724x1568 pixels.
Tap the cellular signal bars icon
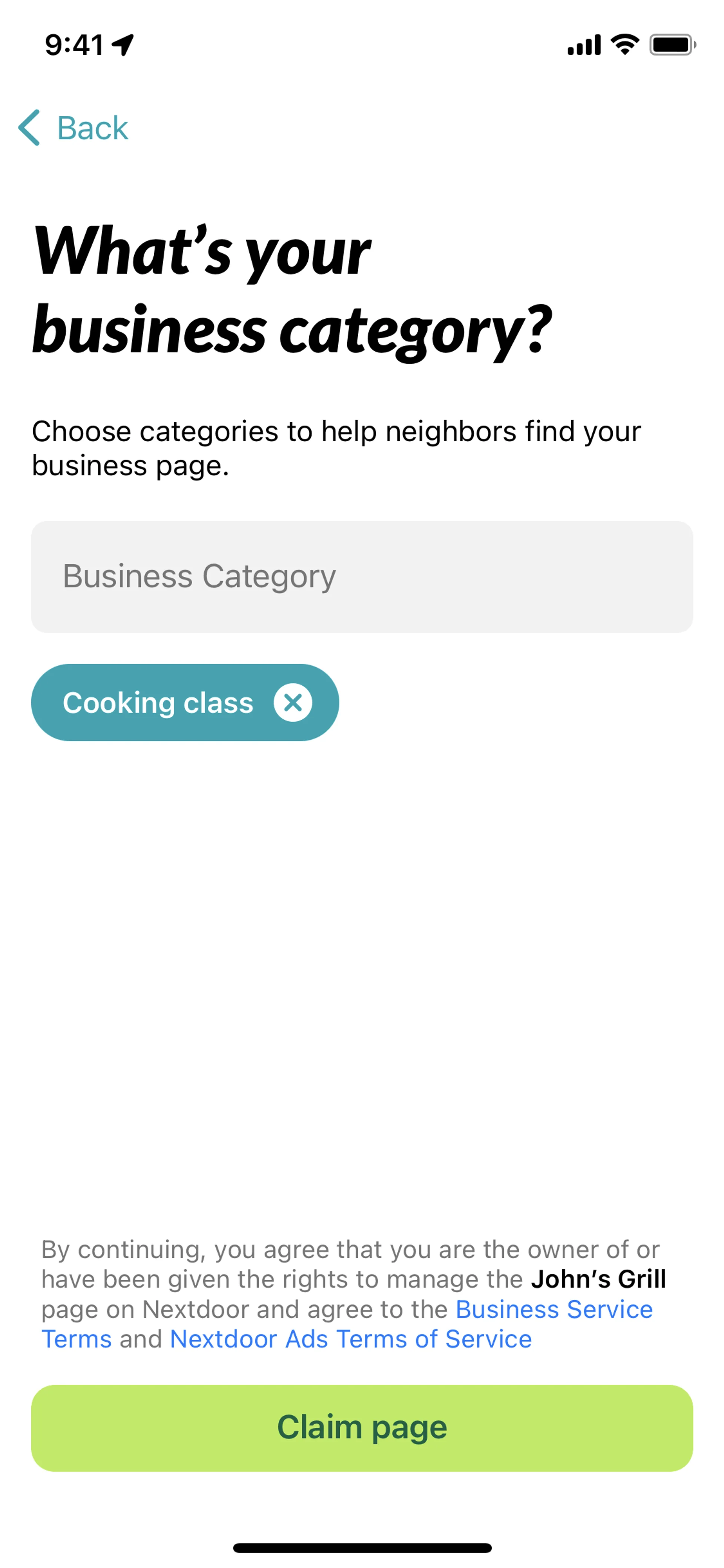tap(583, 45)
